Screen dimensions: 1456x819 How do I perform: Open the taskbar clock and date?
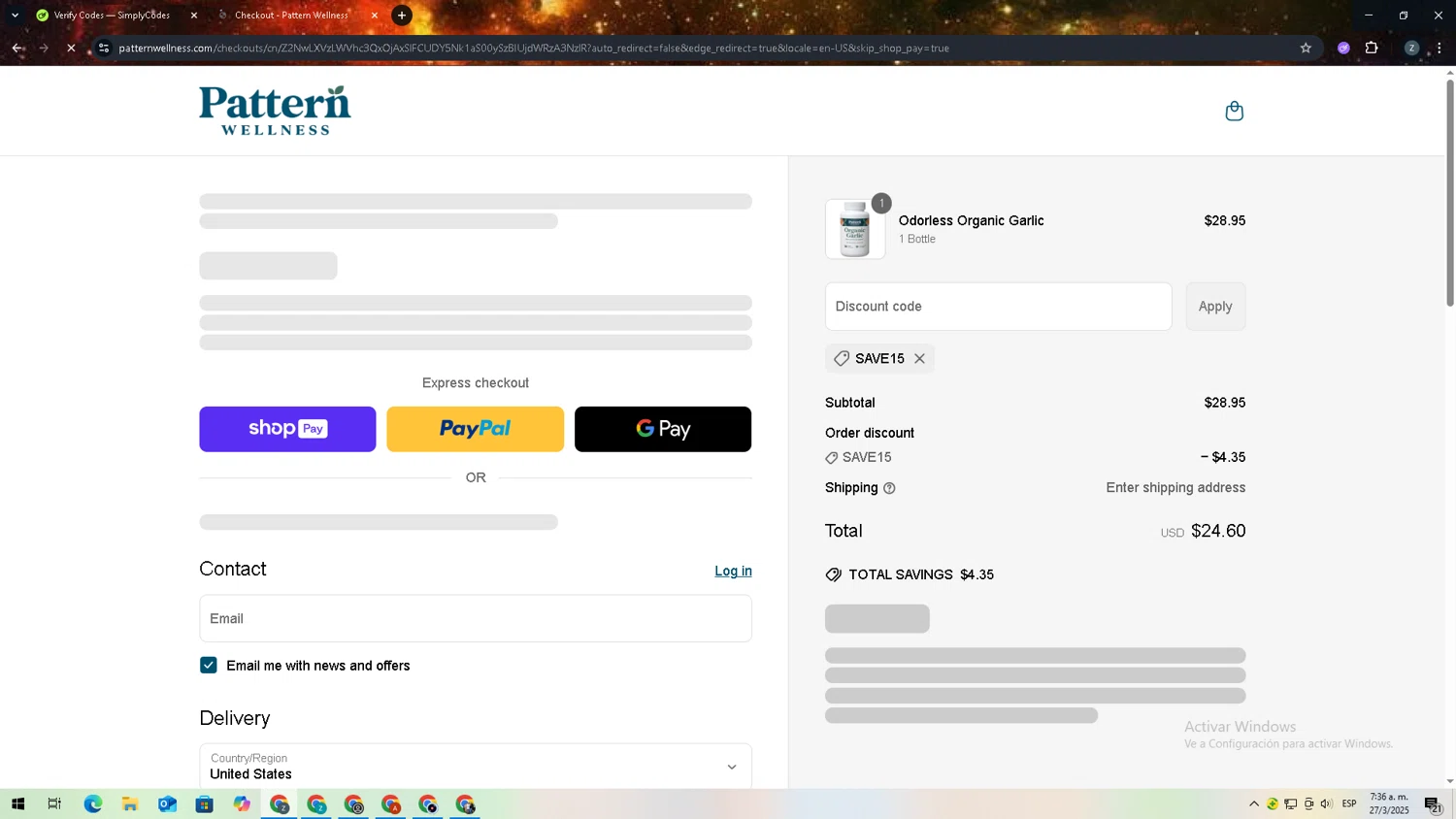[1389, 804]
